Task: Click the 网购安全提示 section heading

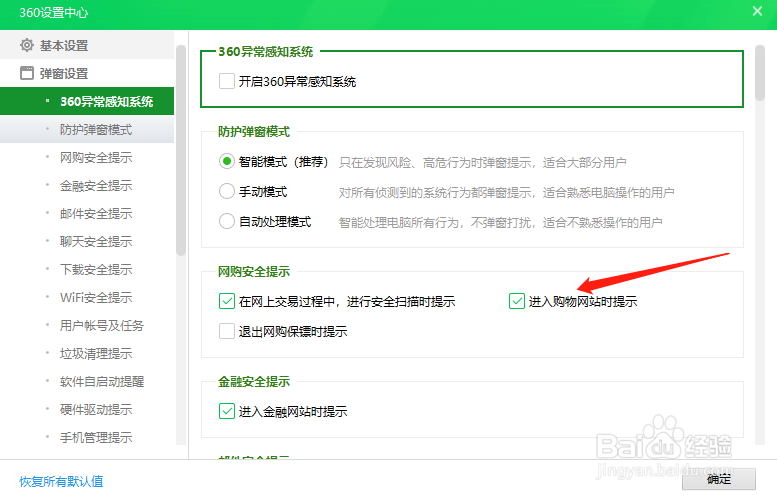Action: [x=254, y=272]
